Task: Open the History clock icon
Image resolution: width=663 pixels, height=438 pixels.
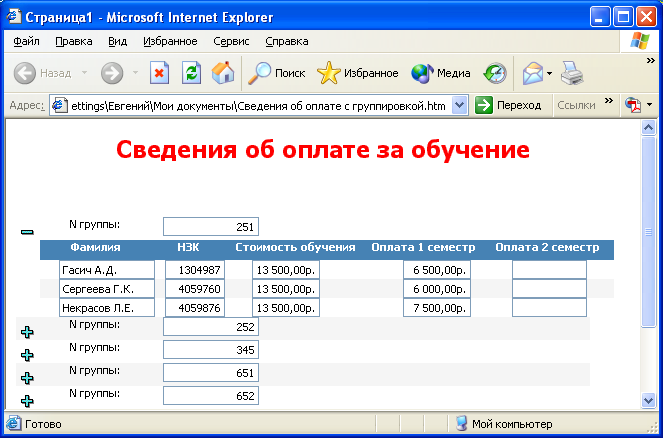Action: coord(495,73)
